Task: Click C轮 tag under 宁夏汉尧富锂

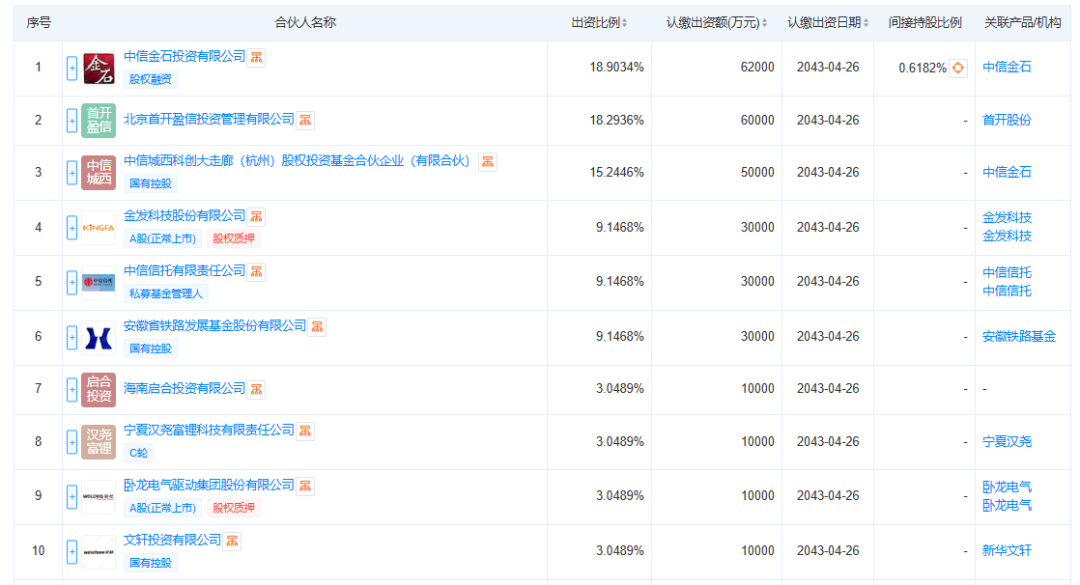Action: click(x=138, y=453)
